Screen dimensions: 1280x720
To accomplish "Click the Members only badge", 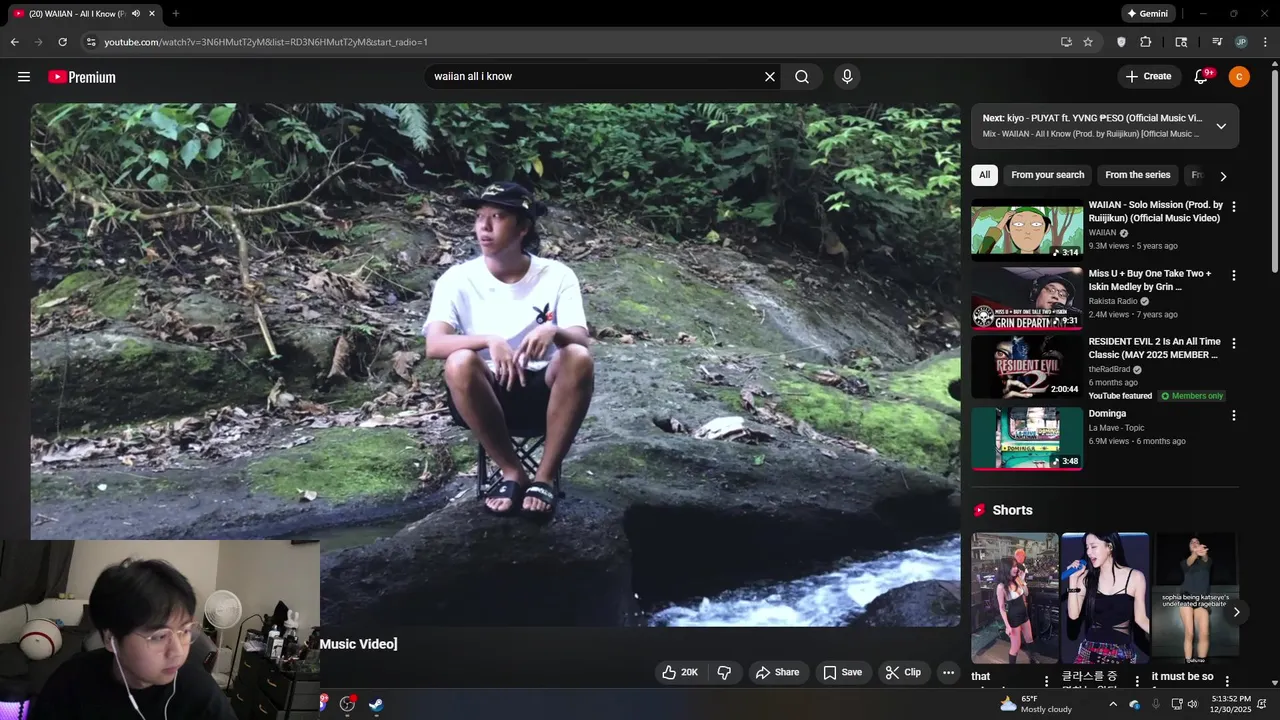I will tap(1192, 396).
